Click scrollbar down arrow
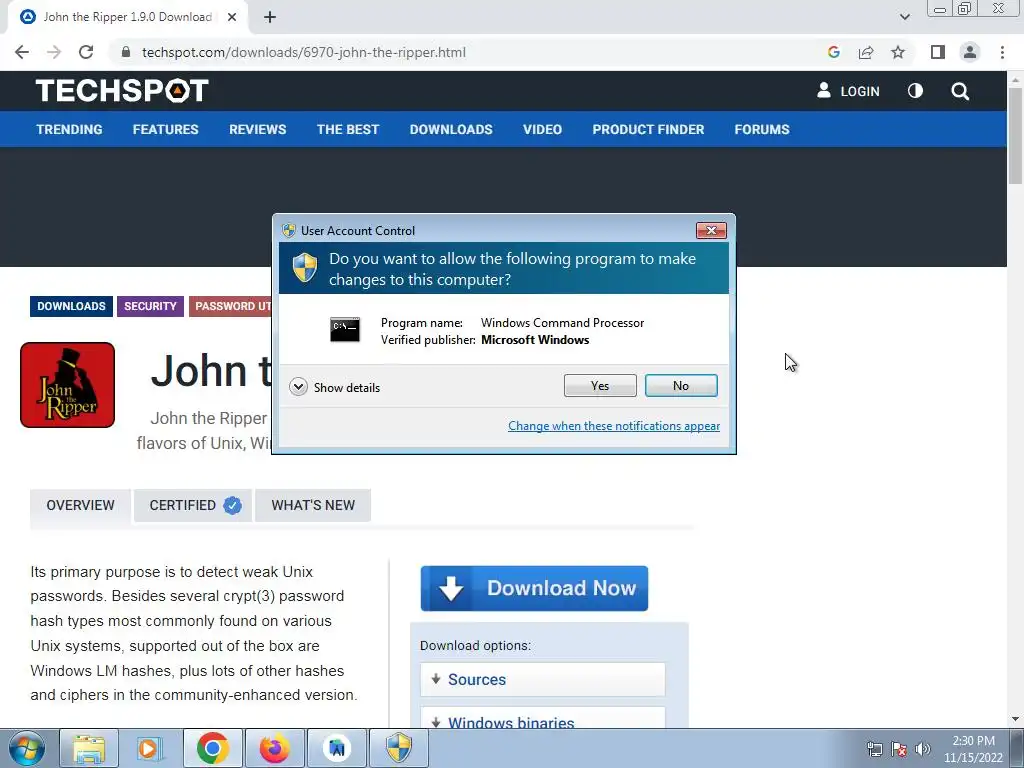Screen dimensions: 1024x768 pos(1015,720)
